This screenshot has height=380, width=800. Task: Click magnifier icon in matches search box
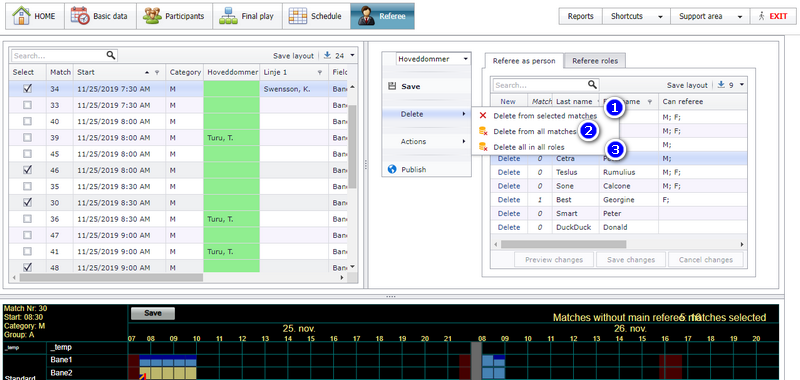tap(111, 55)
